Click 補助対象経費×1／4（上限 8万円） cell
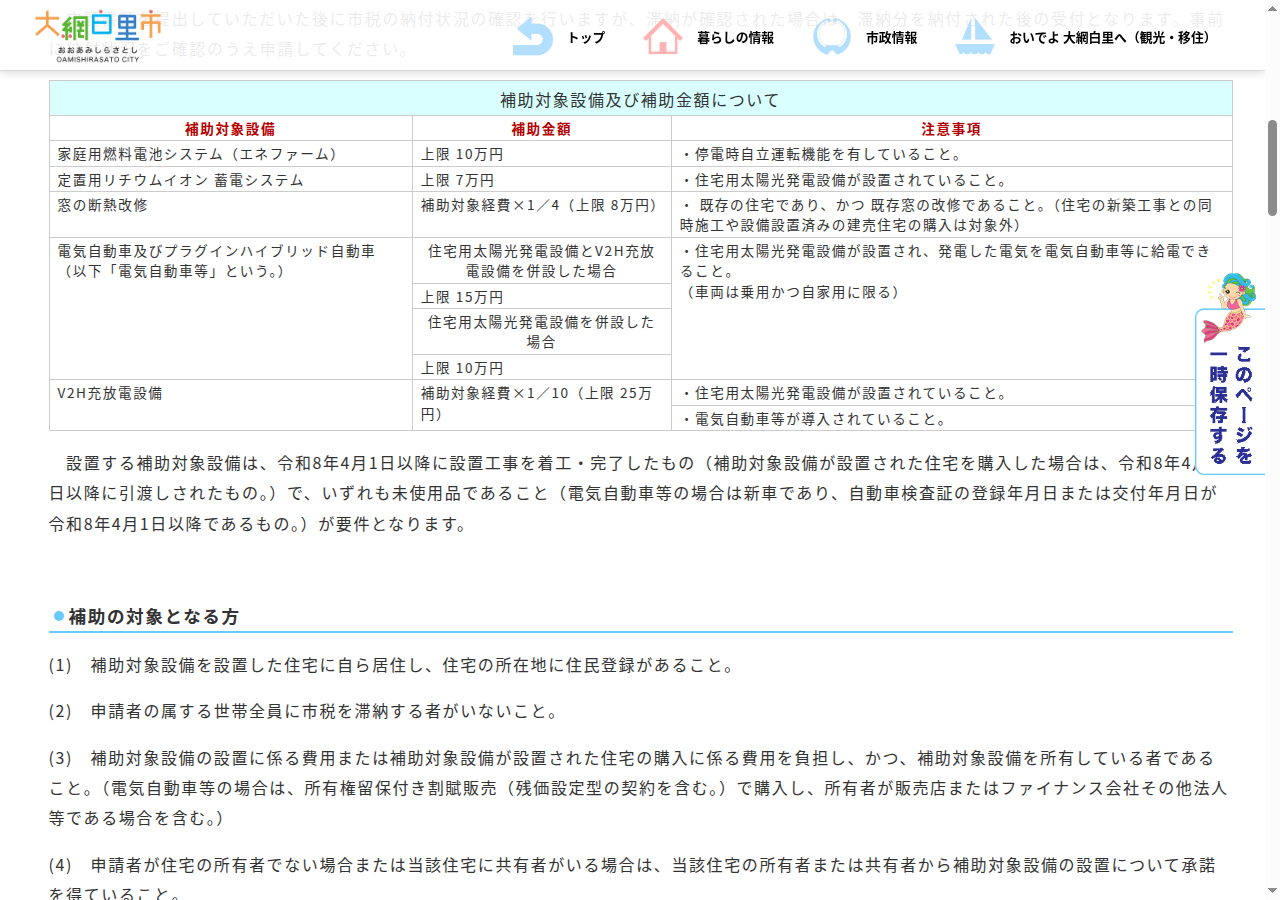 [541, 215]
